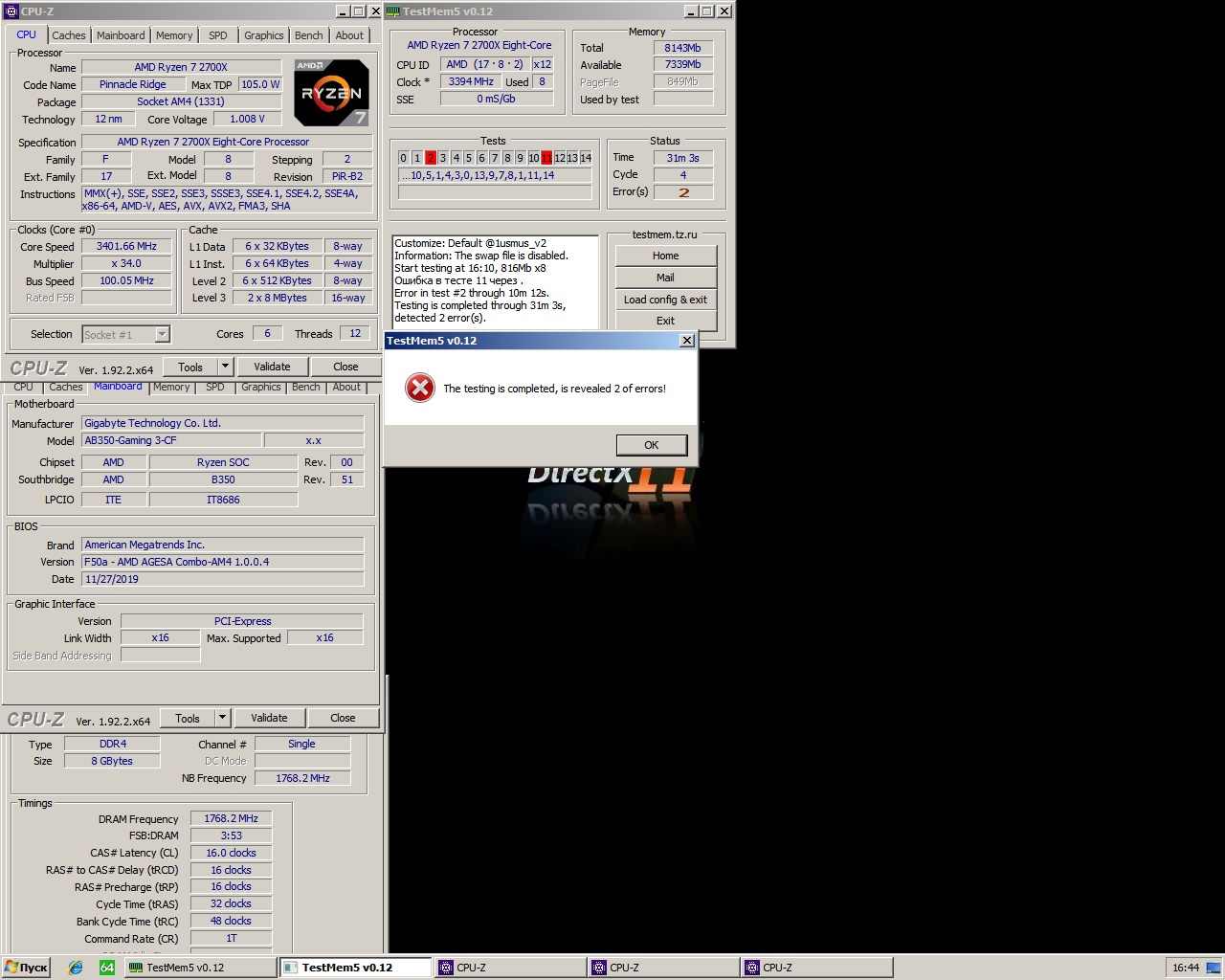This screenshot has height=980, width=1225.
Task: Click the Technology value 12 nm
Action: coord(109,119)
